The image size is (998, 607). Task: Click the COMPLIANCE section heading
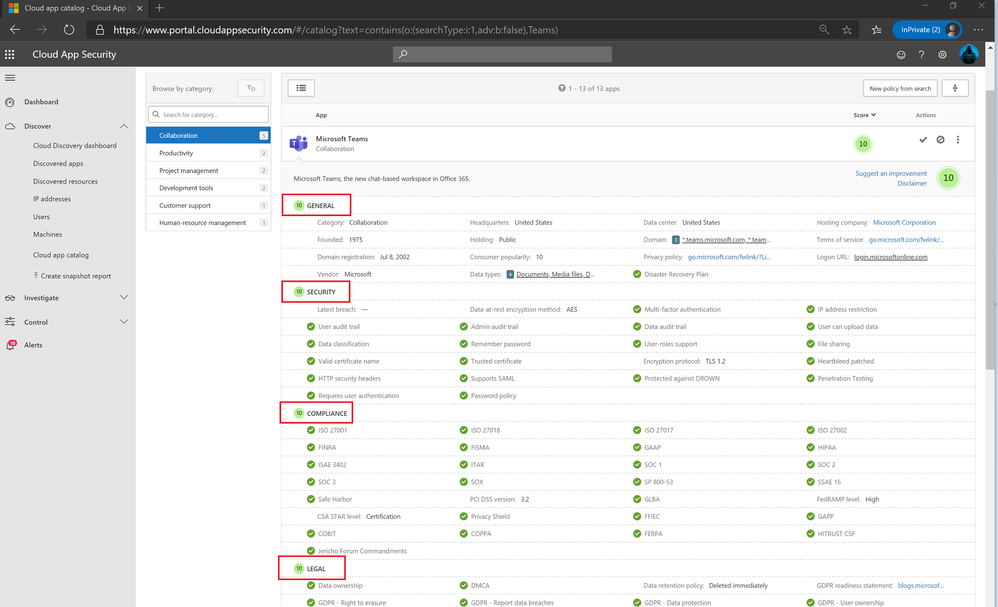pyautogui.click(x=327, y=414)
